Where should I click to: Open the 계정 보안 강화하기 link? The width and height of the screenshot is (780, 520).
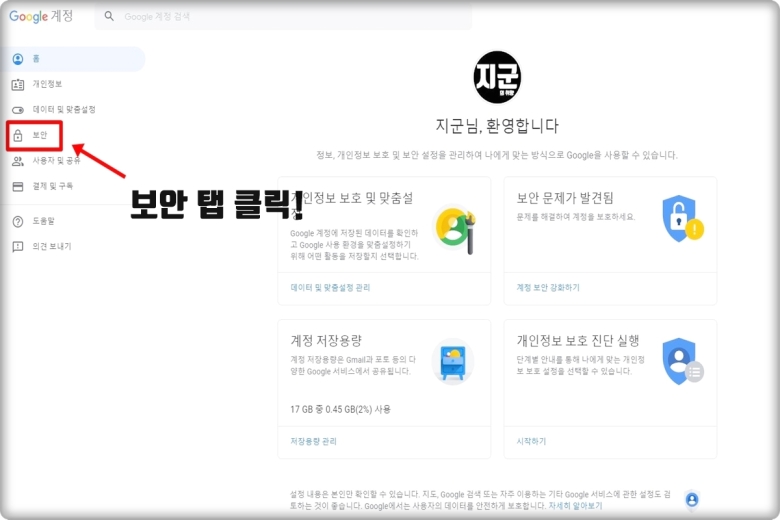[x=548, y=288]
